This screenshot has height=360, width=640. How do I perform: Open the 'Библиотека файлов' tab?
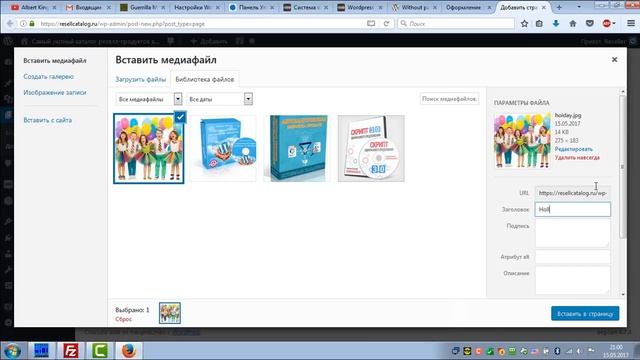pyautogui.click(x=204, y=79)
